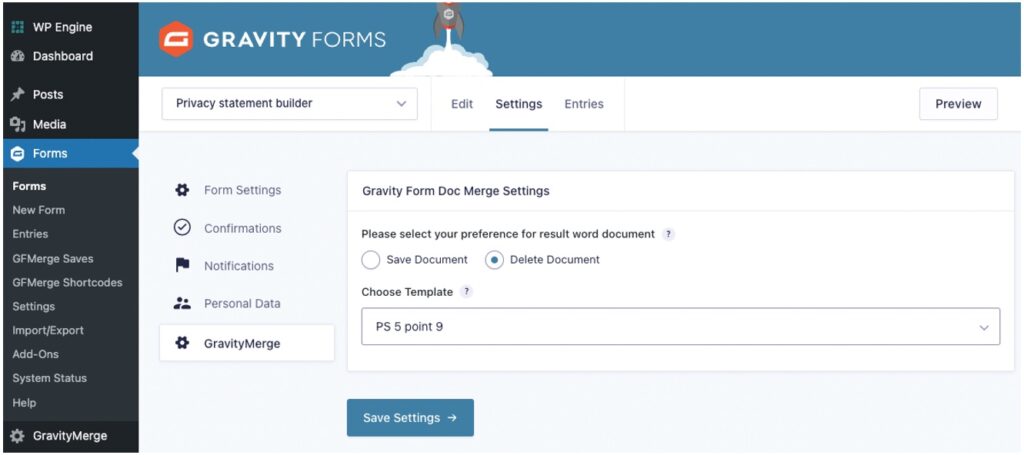Select the Delete Document radio option

coord(494,260)
